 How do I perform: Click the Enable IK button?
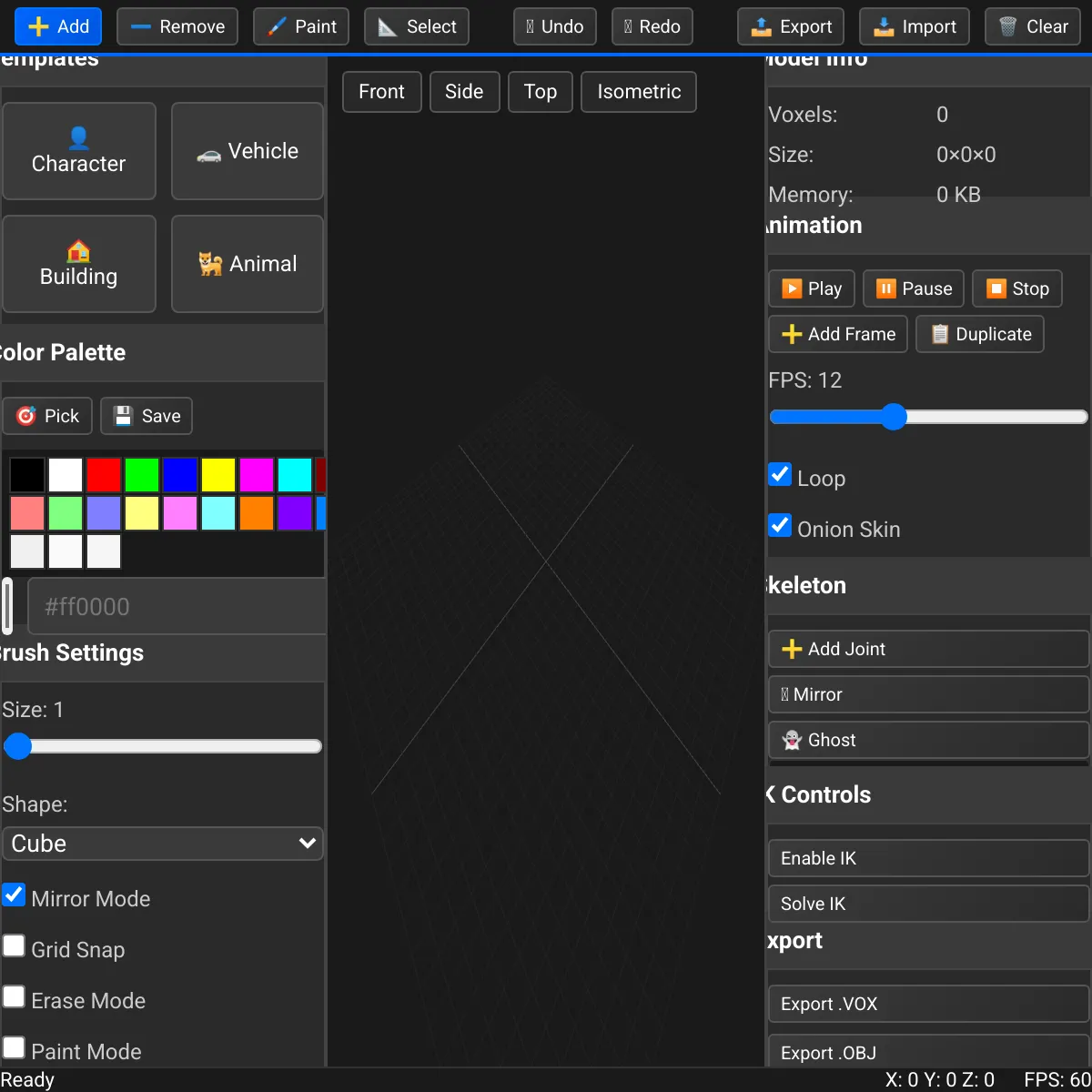[928, 858]
